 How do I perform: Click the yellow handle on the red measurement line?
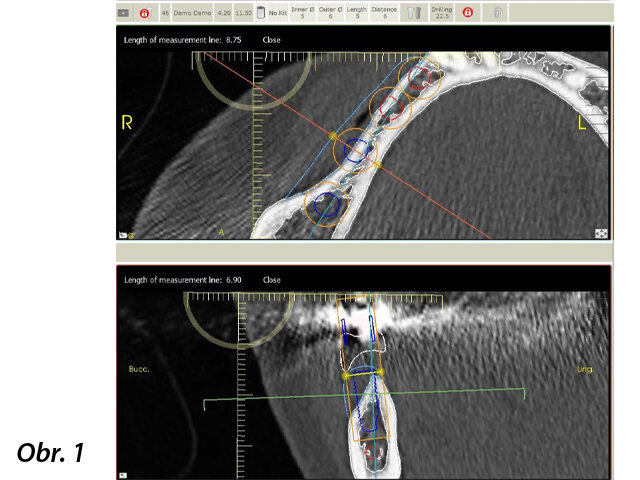(x=333, y=136)
